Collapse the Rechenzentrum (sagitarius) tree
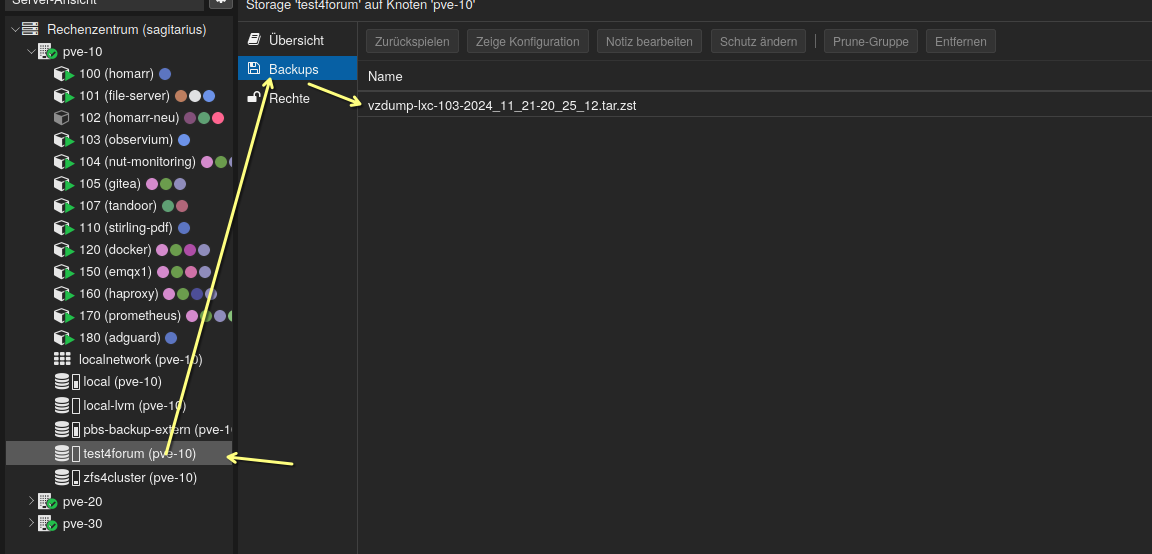Image resolution: width=1152 pixels, height=554 pixels. coord(15,29)
